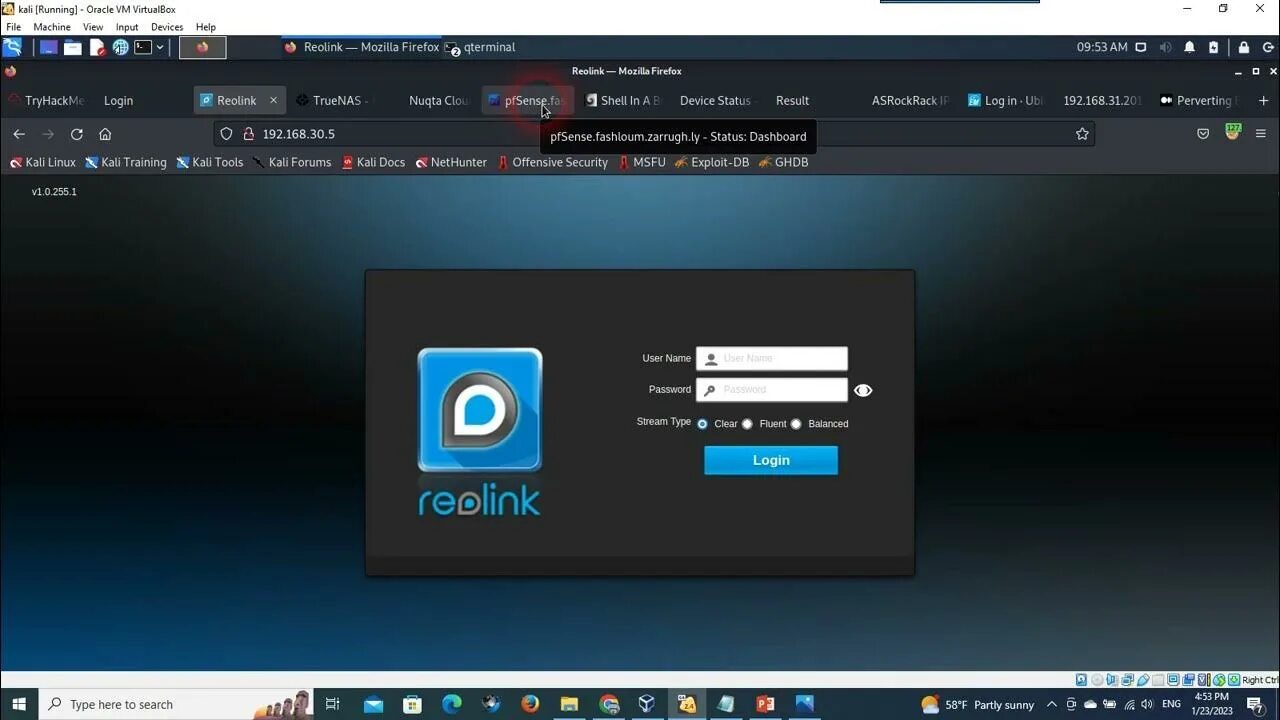Launch the terminal emulator from Kali panel

pyautogui.click(x=143, y=47)
